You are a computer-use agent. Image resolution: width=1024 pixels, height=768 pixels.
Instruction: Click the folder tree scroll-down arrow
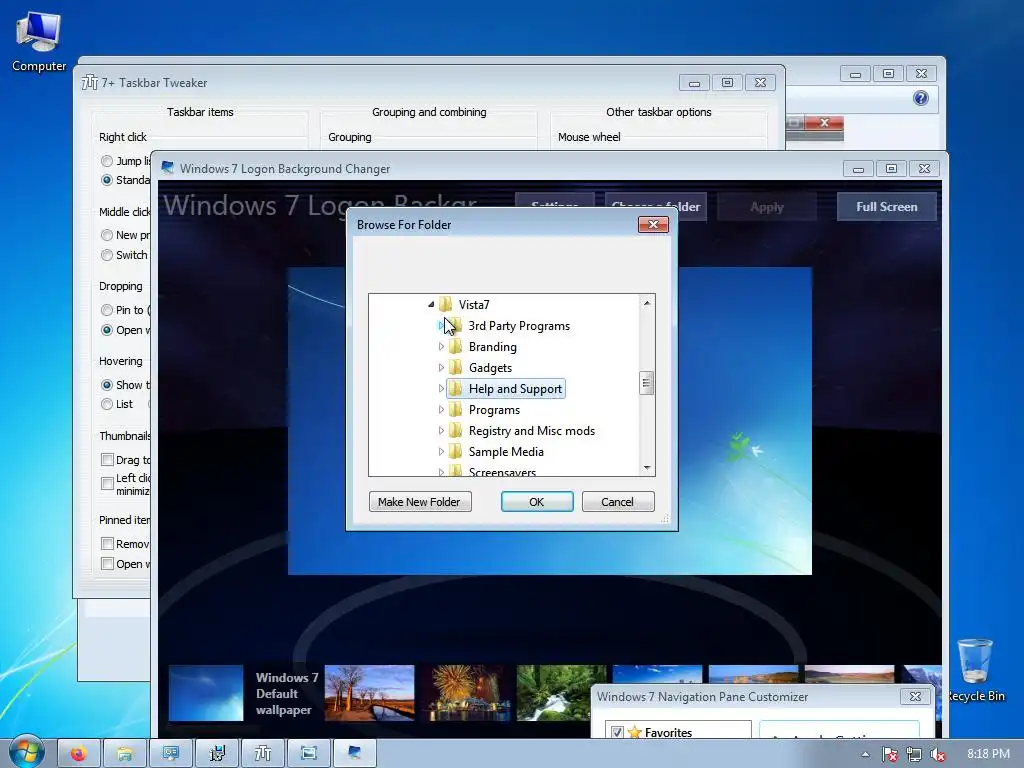click(x=647, y=468)
